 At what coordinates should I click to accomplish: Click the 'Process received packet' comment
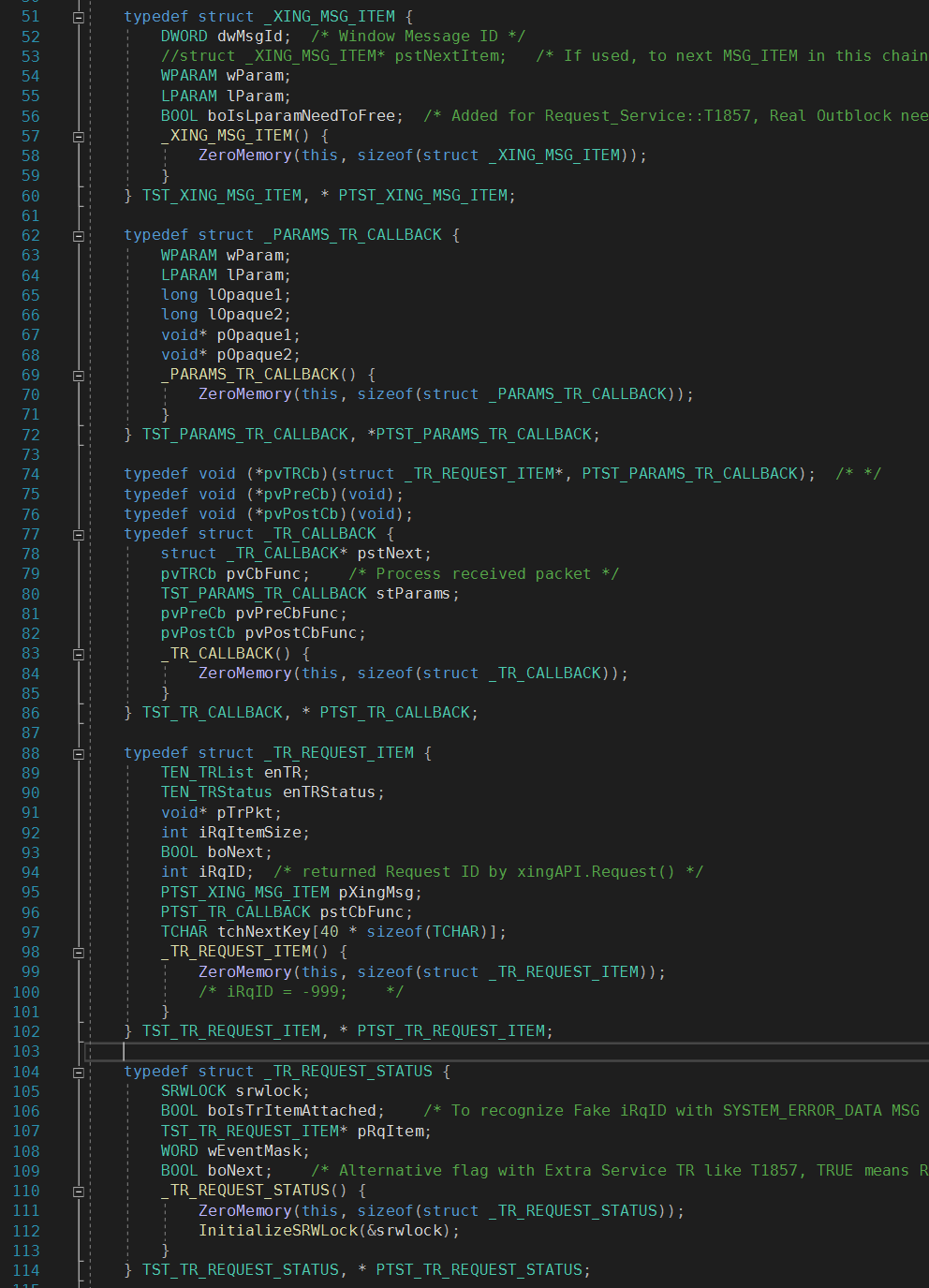483,574
